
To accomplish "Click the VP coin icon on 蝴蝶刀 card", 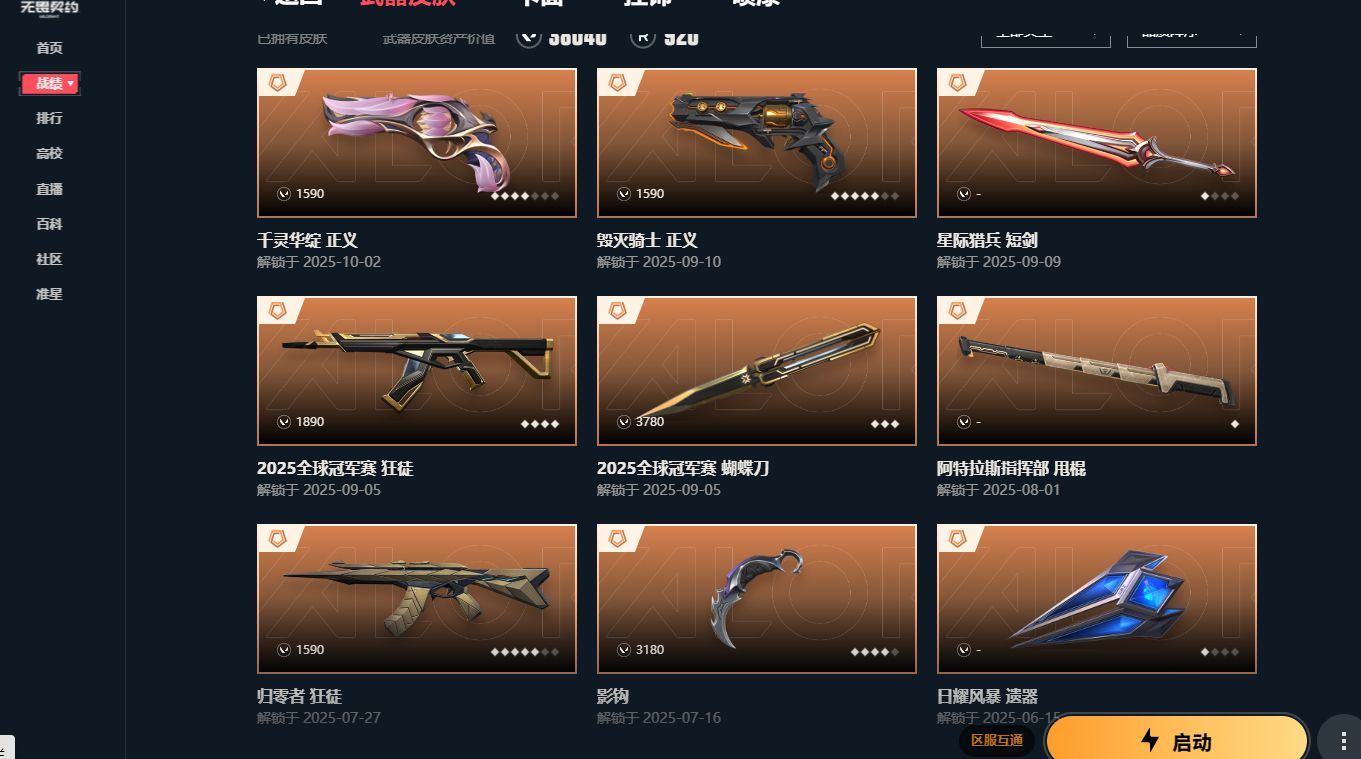I will (624, 422).
